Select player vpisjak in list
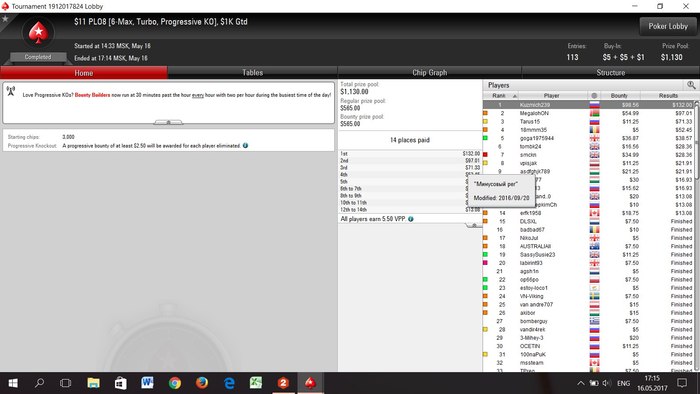The height and width of the screenshot is (394, 700). coord(588,163)
